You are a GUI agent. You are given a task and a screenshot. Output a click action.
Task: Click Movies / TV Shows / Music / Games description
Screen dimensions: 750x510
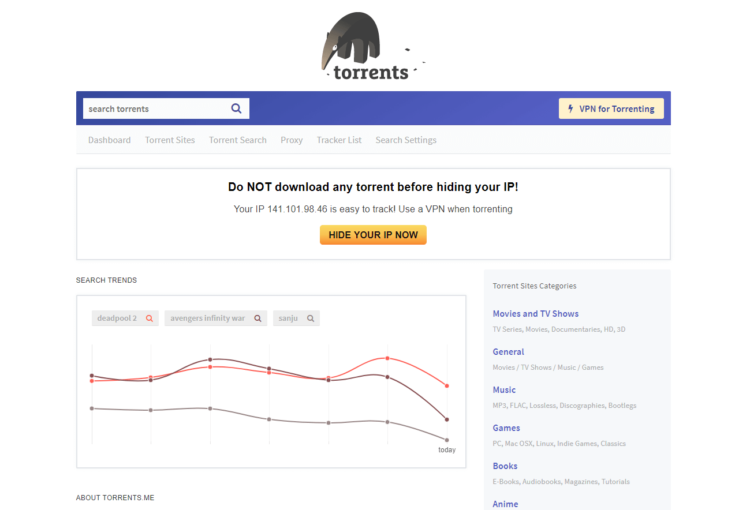(x=548, y=367)
